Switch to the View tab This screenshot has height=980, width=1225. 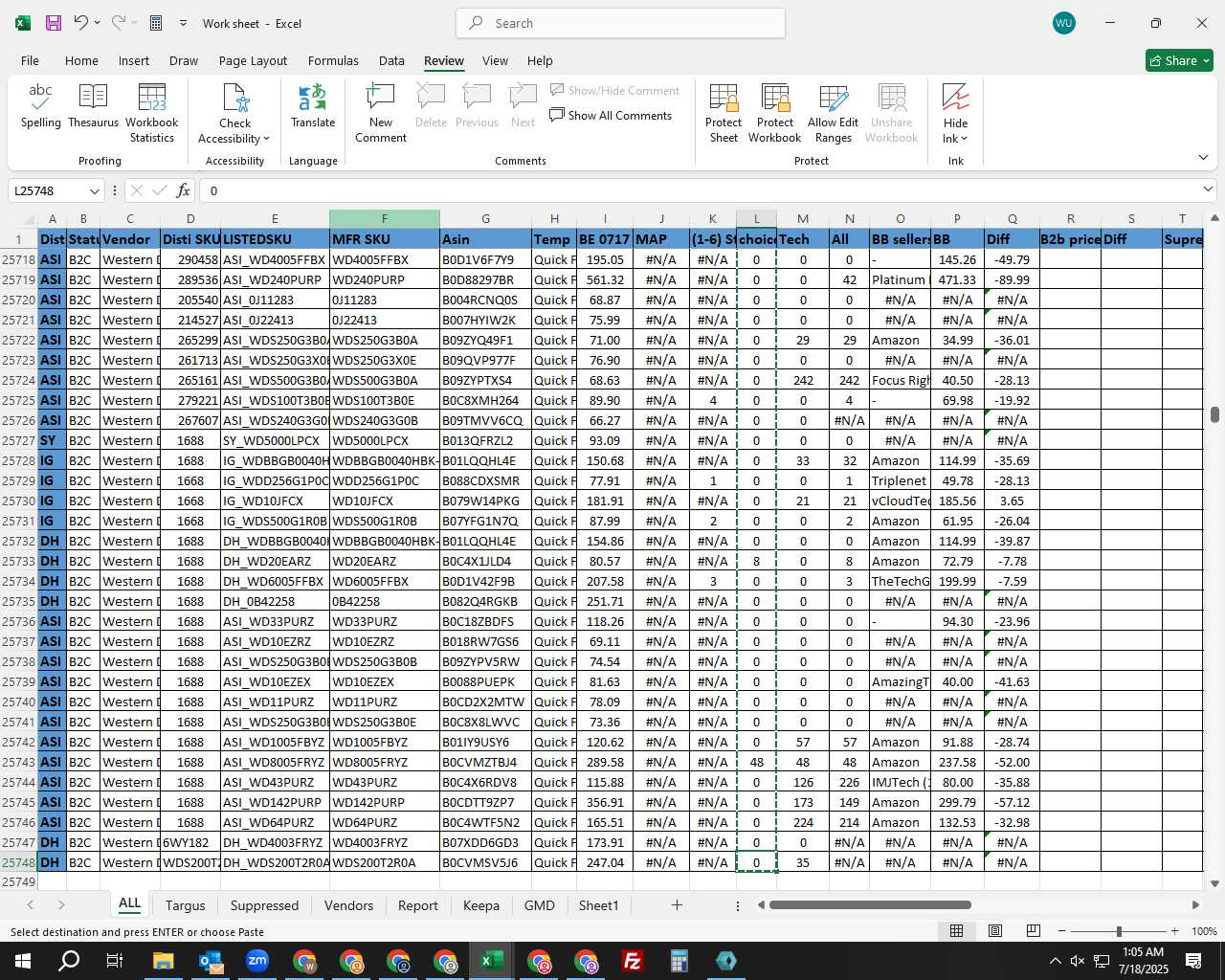pyautogui.click(x=495, y=60)
